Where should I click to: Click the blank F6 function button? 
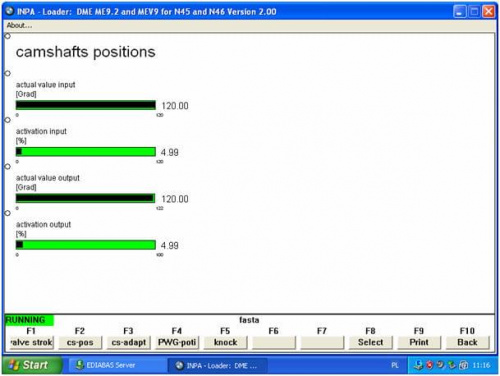[x=274, y=342]
